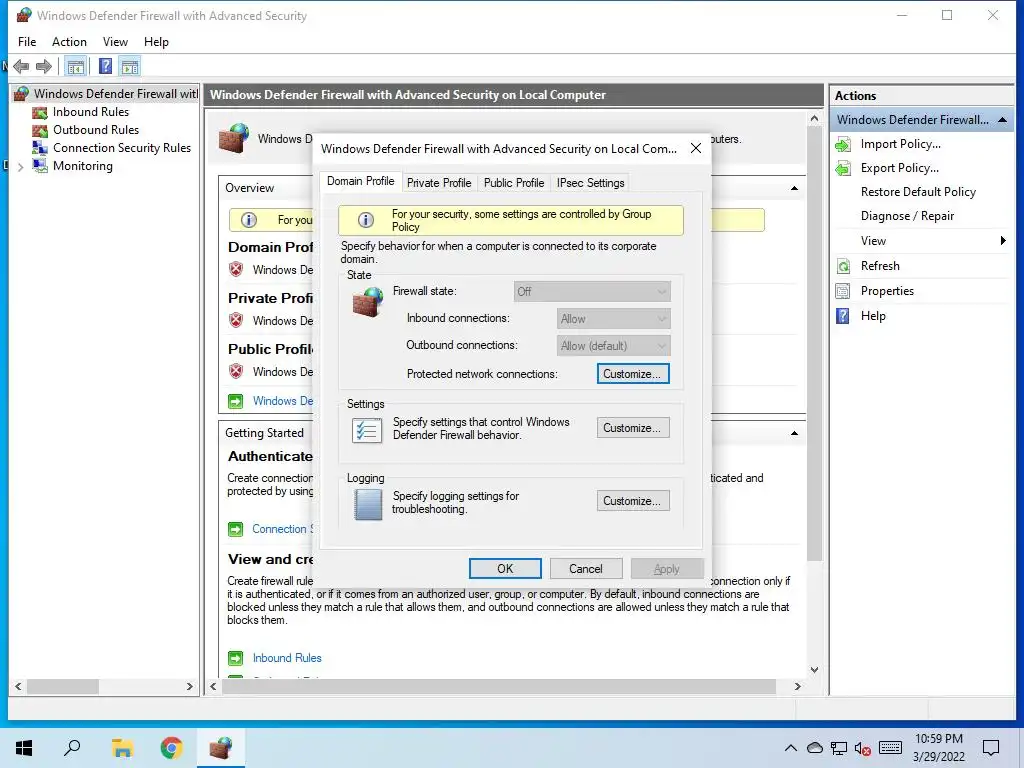Screen dimensions: 1024x768
Task: Click the Back arrow toolbar icon
Action: tap(21, 66)
